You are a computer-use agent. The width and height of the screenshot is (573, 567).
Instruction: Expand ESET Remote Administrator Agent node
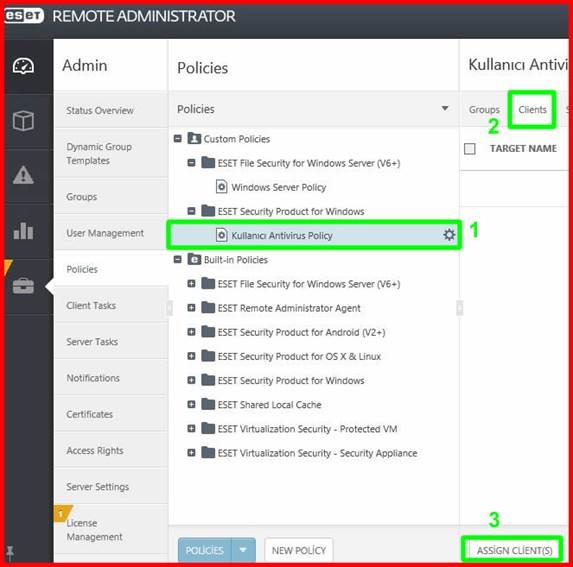pyautogui.click(x=191, y=308)
